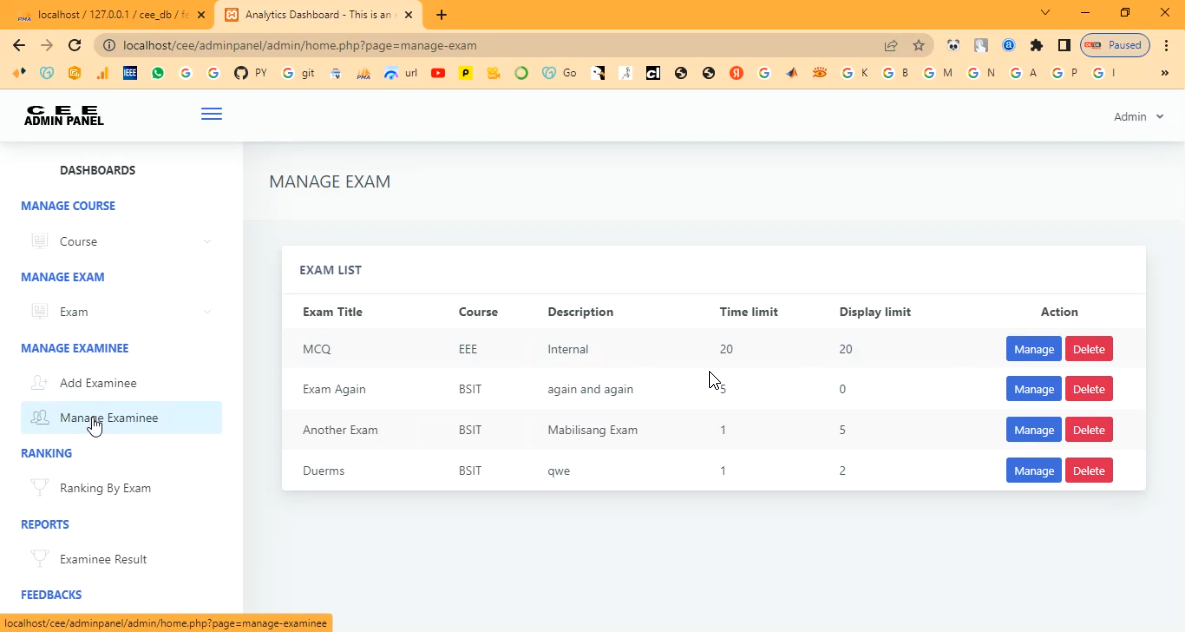Click Manage button for Another Exam
Viewport: 1185px width, 632px height.
1033,430
